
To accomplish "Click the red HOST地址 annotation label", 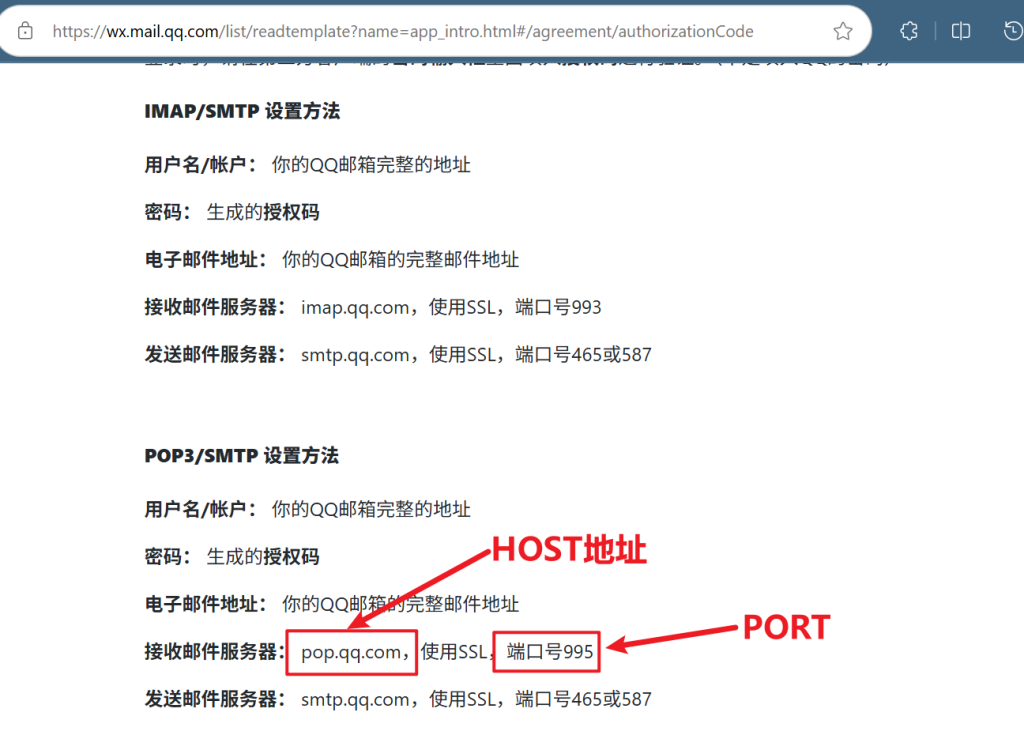I will pyautogui.click(x=569, y=549).
